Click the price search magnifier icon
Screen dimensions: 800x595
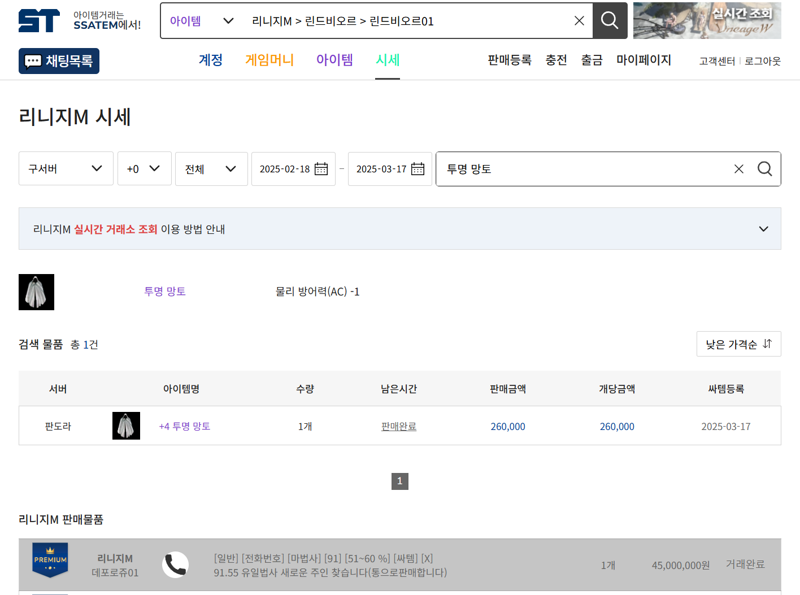coord(765,169)
